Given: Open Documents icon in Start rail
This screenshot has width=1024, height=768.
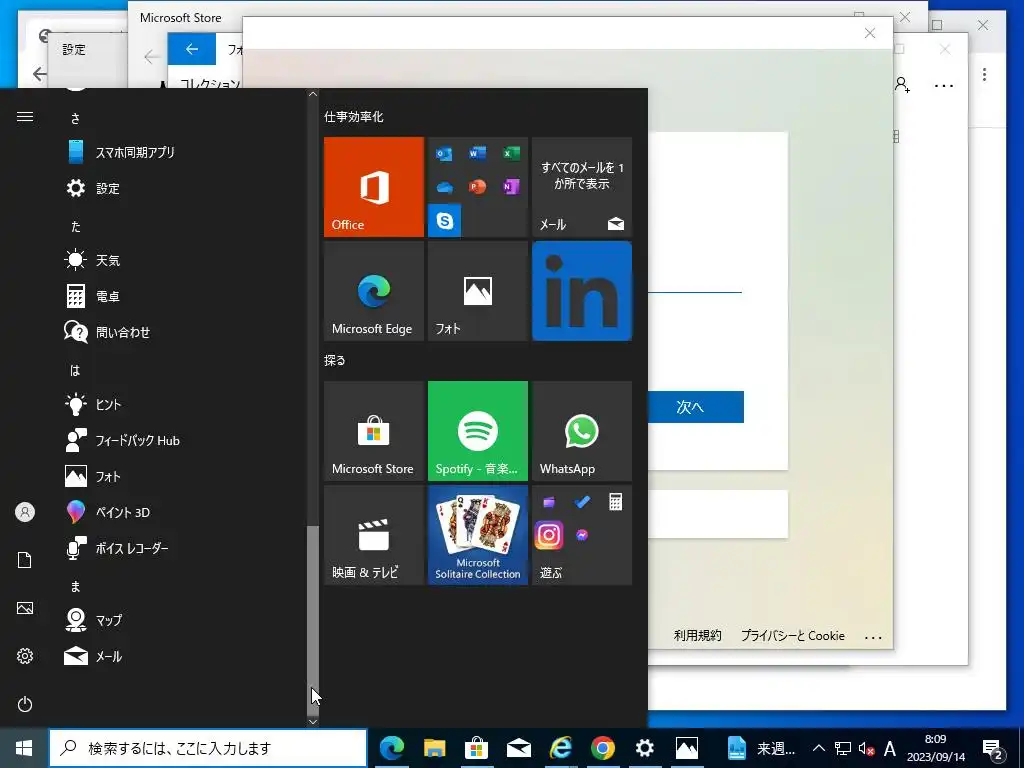Looking at the screenshot, I should [x=25, y=560].
